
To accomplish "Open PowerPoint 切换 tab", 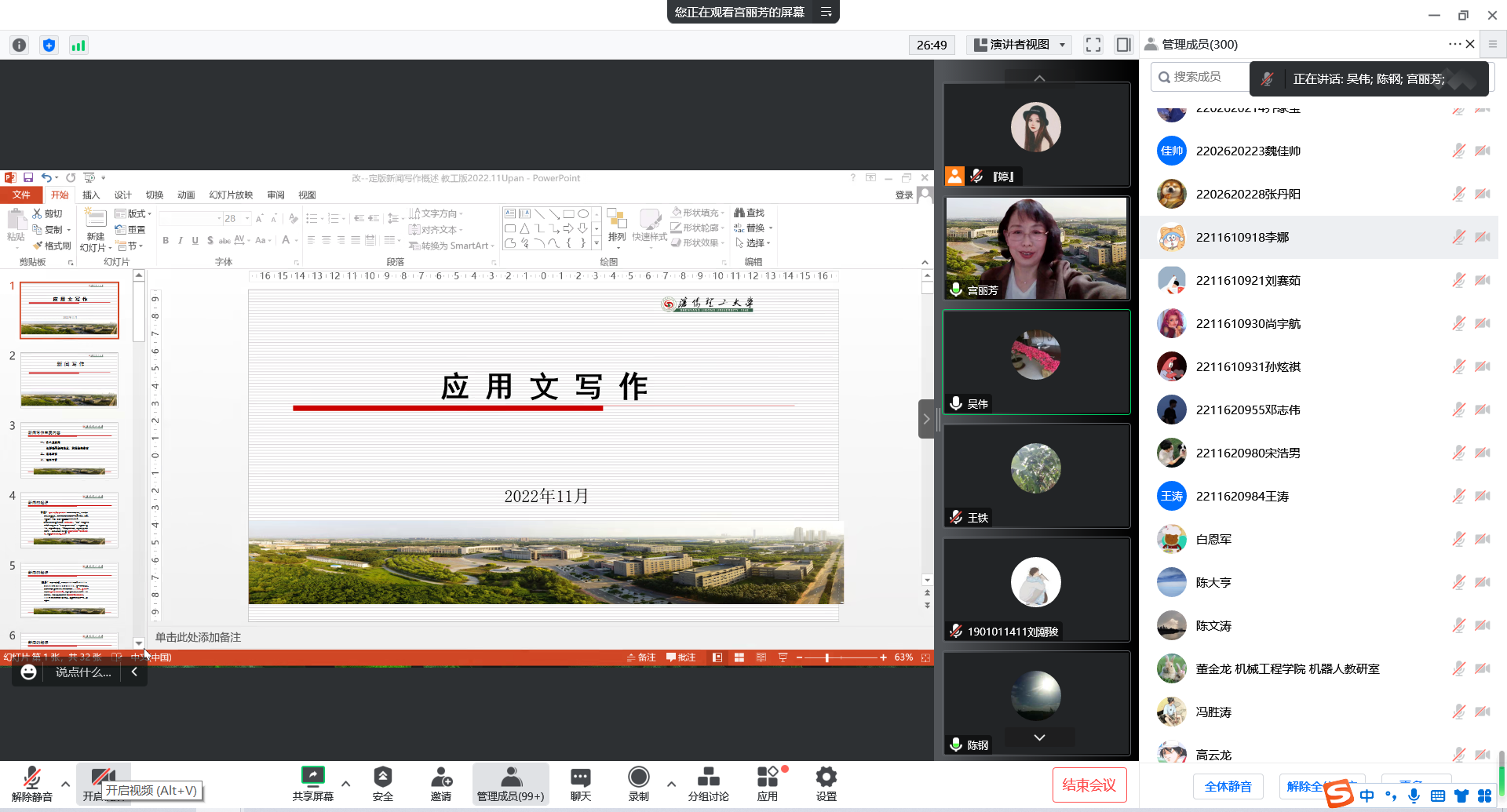I will pyautogui.click(x=155, y=195).
